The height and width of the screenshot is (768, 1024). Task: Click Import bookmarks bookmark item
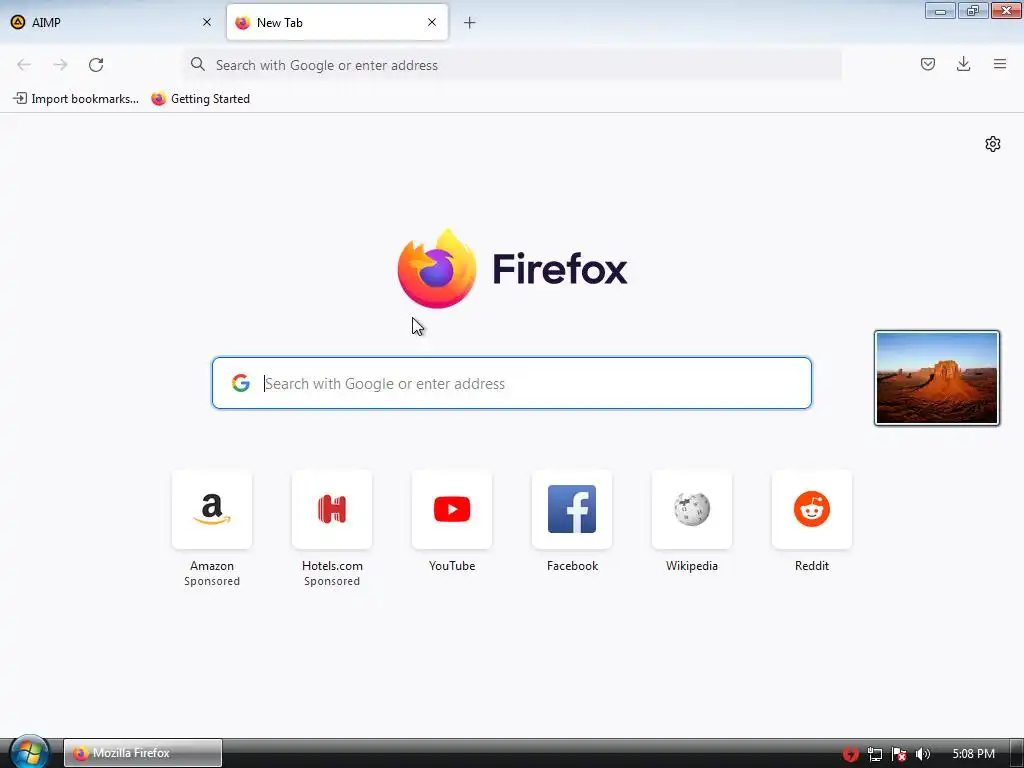(76, 99)
